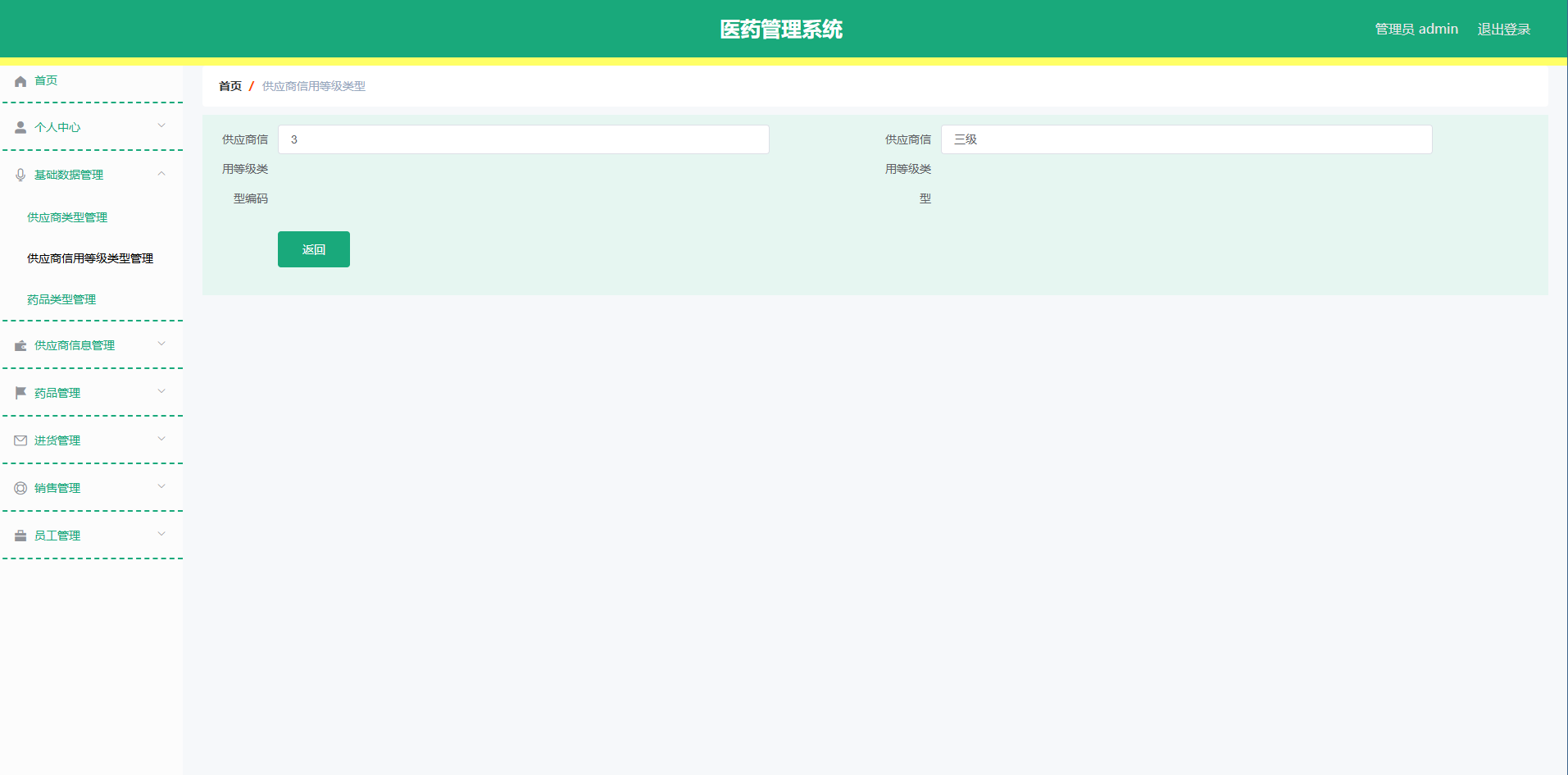The width and height of the screenshot is (1568, 775).
Task: Open 供应商类型管理 from the sidebar
Action: pos(66,217)
